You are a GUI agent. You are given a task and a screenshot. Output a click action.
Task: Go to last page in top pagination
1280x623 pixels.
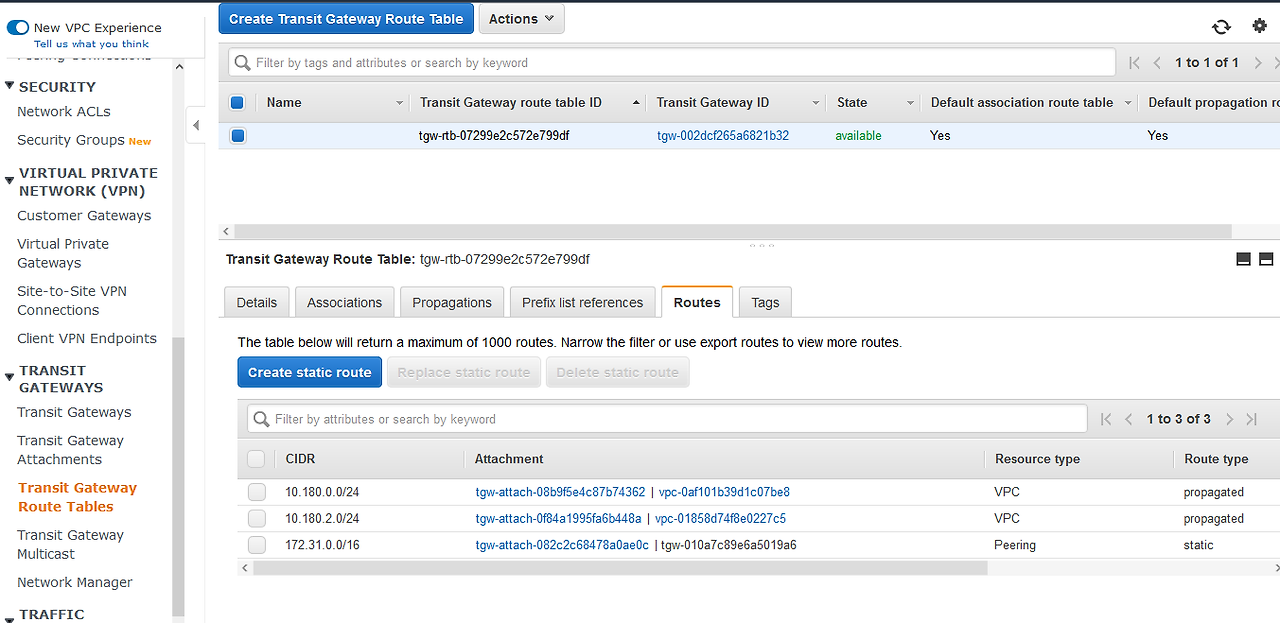point(1278,63)
